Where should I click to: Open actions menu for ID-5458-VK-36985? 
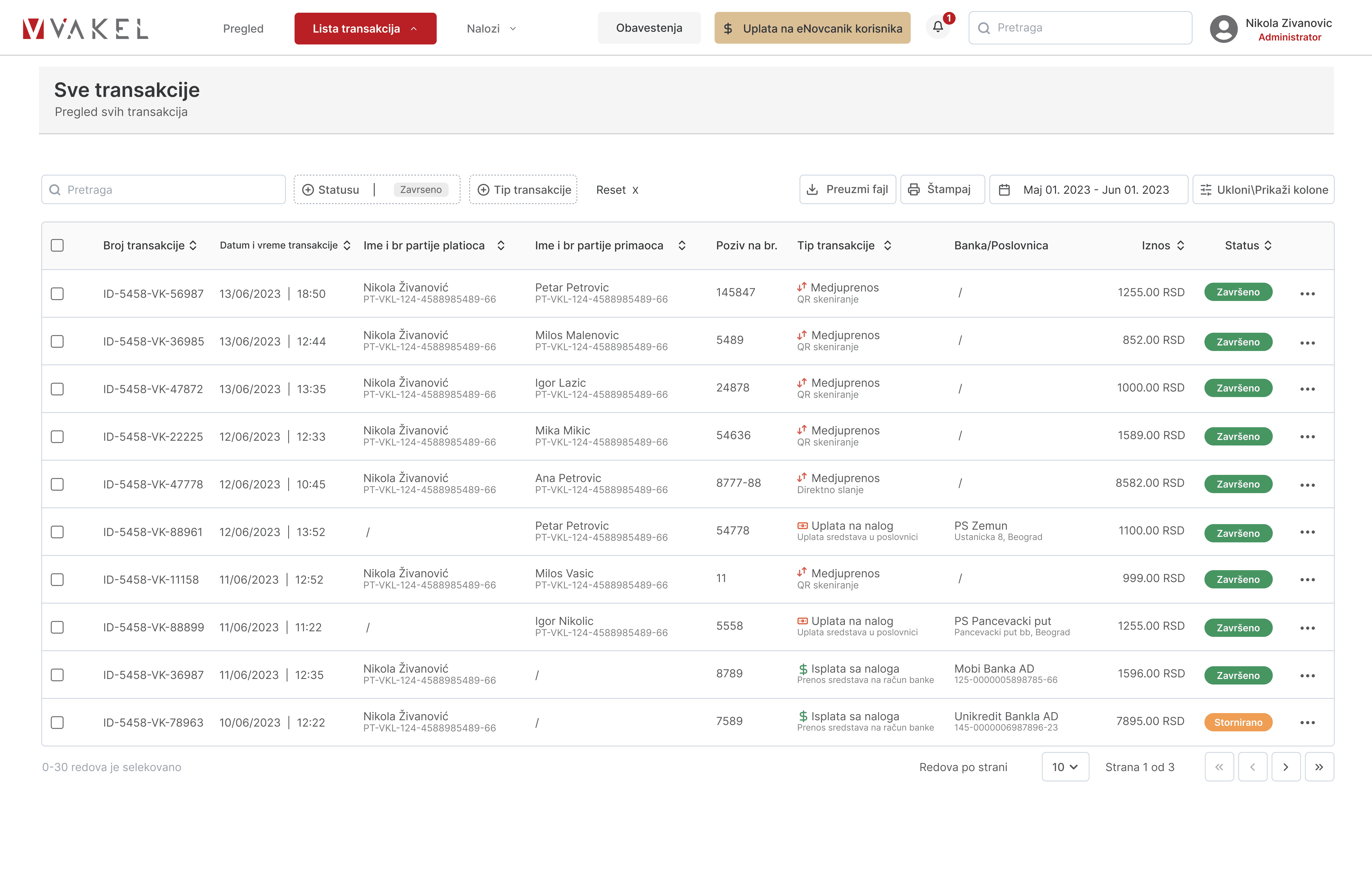tap(1307, 343)
